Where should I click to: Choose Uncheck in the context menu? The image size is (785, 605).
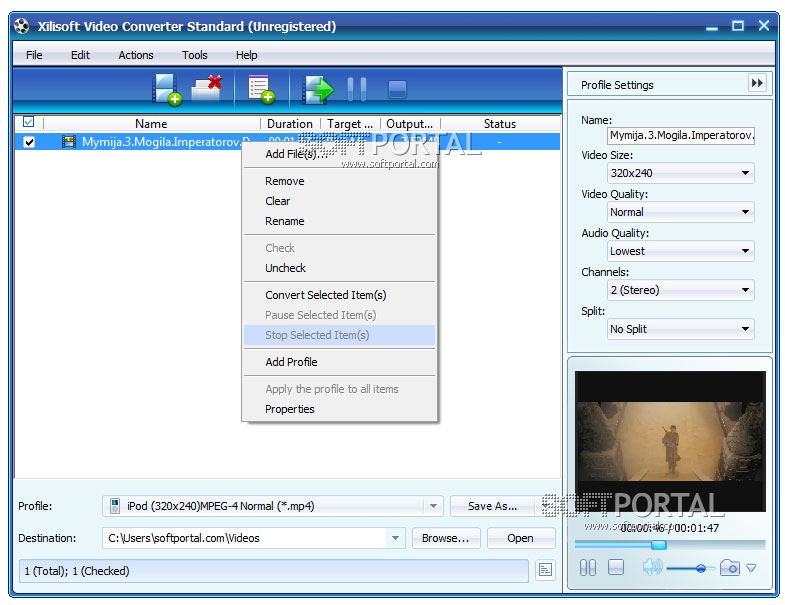[x=339, y=268]
